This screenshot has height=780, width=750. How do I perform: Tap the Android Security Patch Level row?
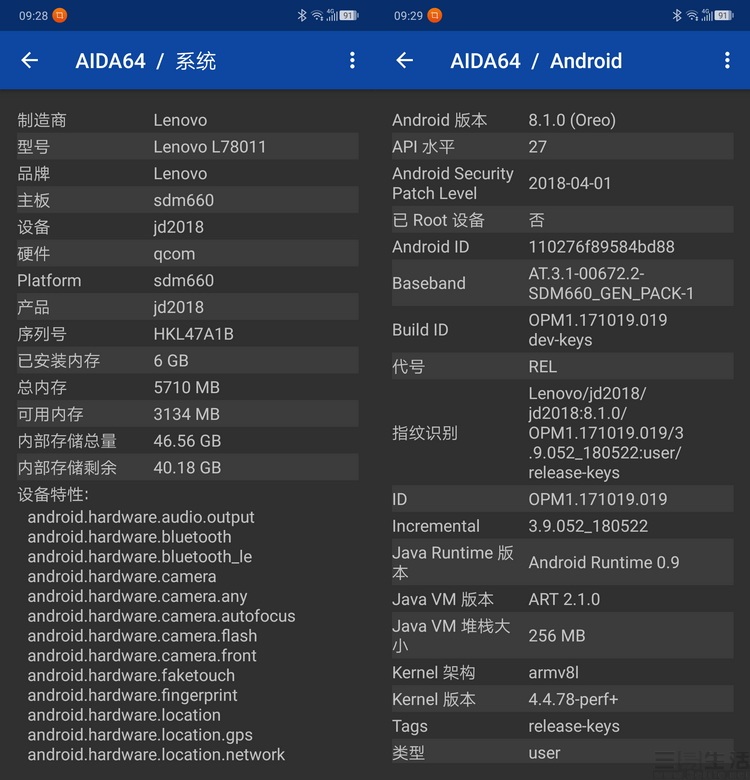(x=562, y=183)
